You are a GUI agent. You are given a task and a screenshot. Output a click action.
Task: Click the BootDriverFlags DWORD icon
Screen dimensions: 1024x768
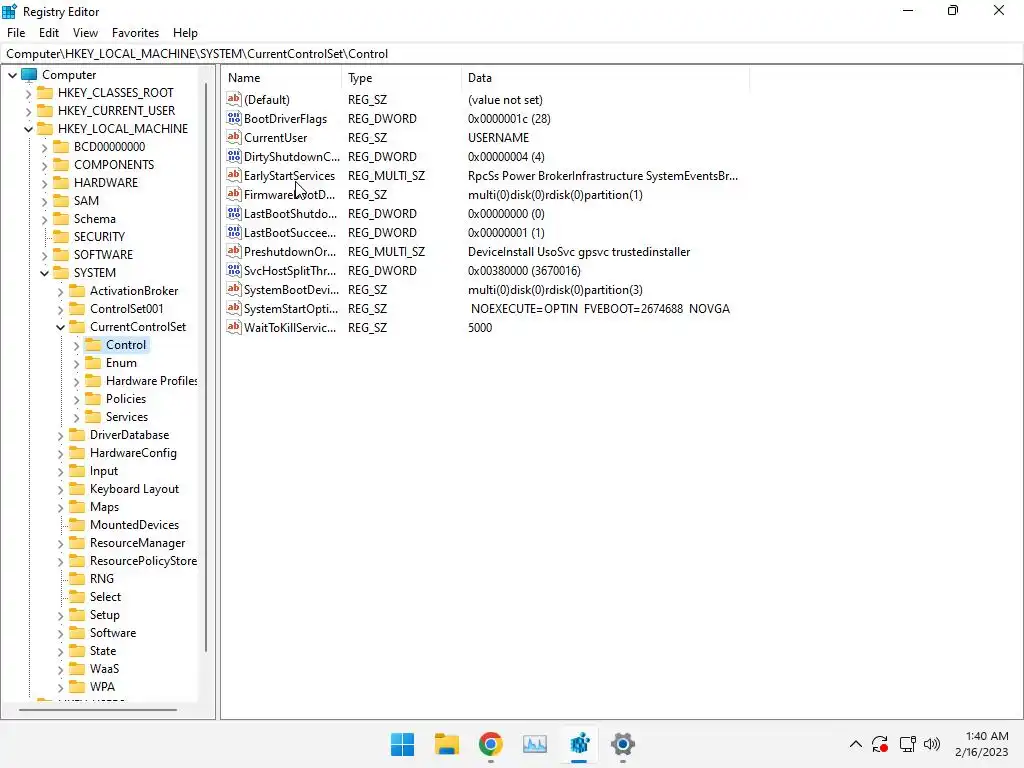(234, 118)
